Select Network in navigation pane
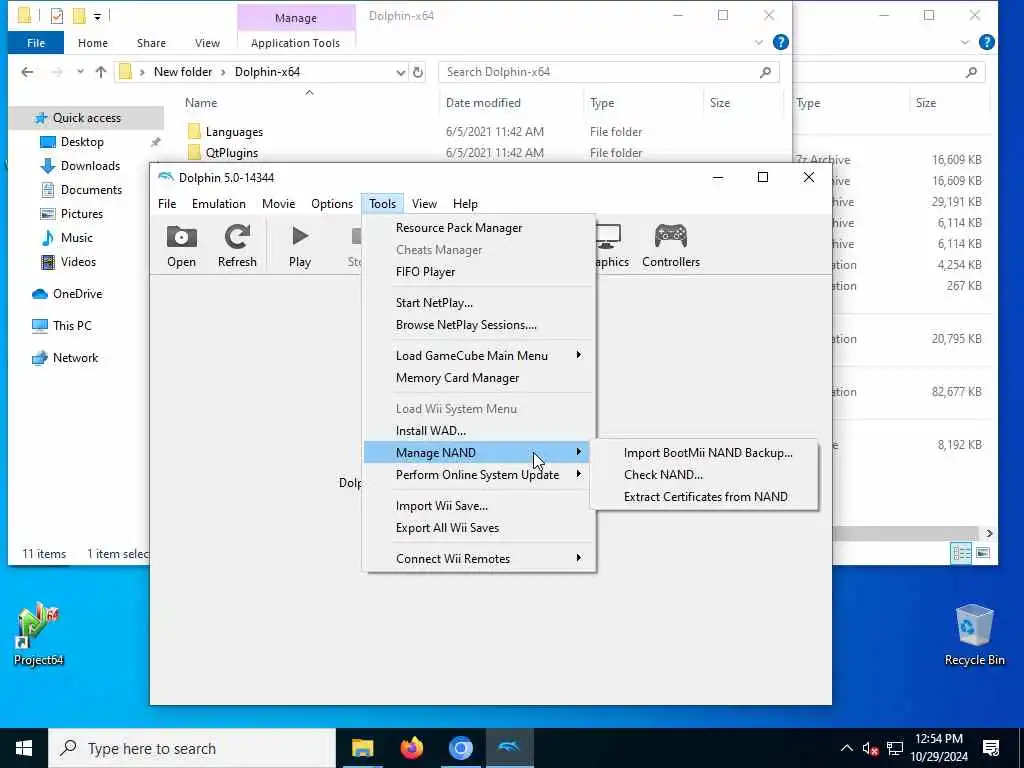The height and width of the screenshot is (768, 1024). pos(75,358)
